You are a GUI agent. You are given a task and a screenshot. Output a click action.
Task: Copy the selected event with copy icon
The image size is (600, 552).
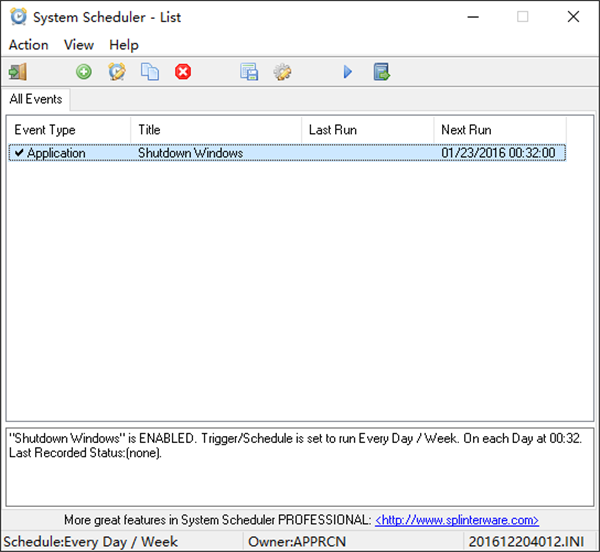(150, 72)
